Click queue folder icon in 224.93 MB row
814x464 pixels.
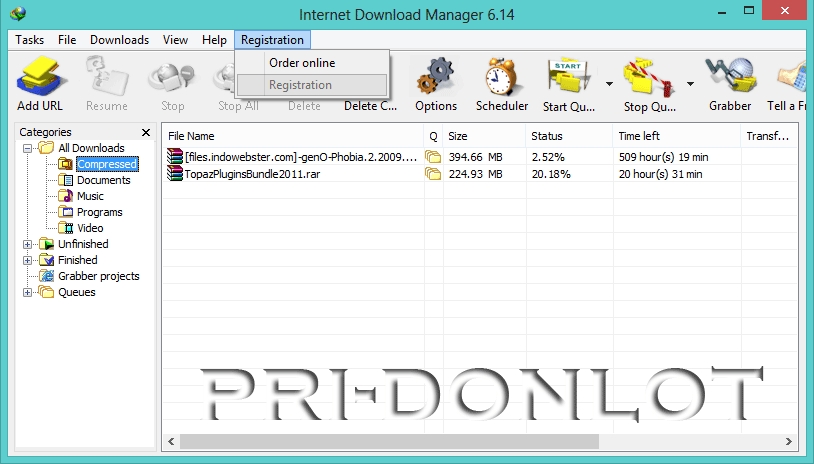tap(433, 174)
